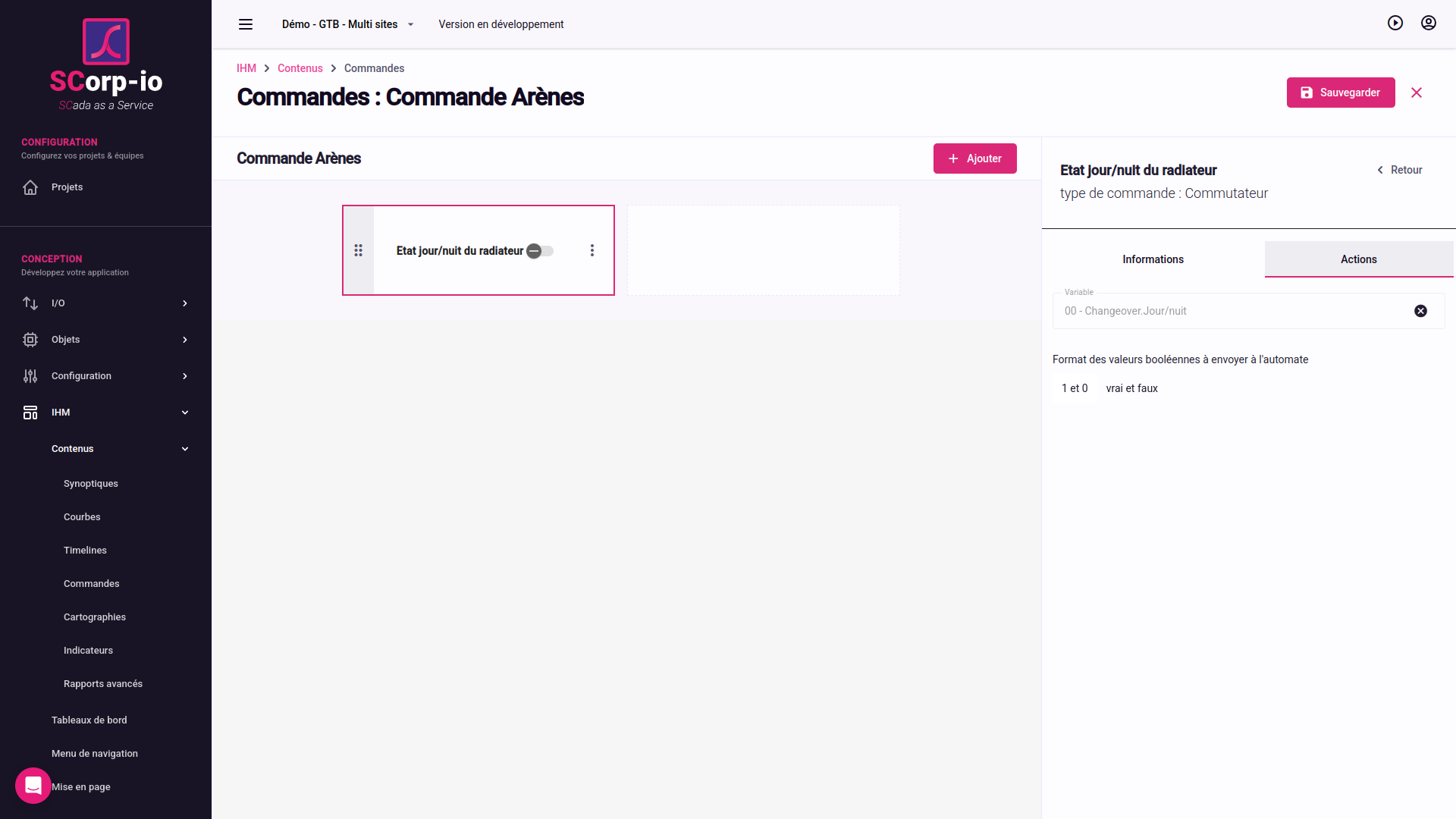Open Timelines in the sidebar
This screenshot has width=1456, height=819.
click(85, 551)
